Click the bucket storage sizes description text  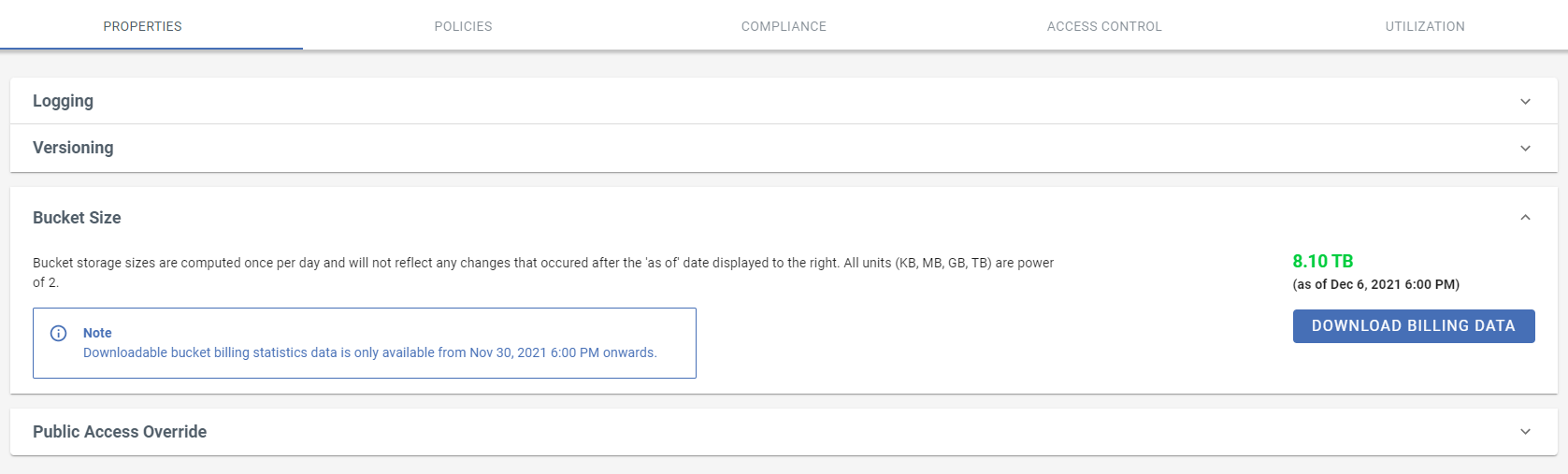point(543,272)
